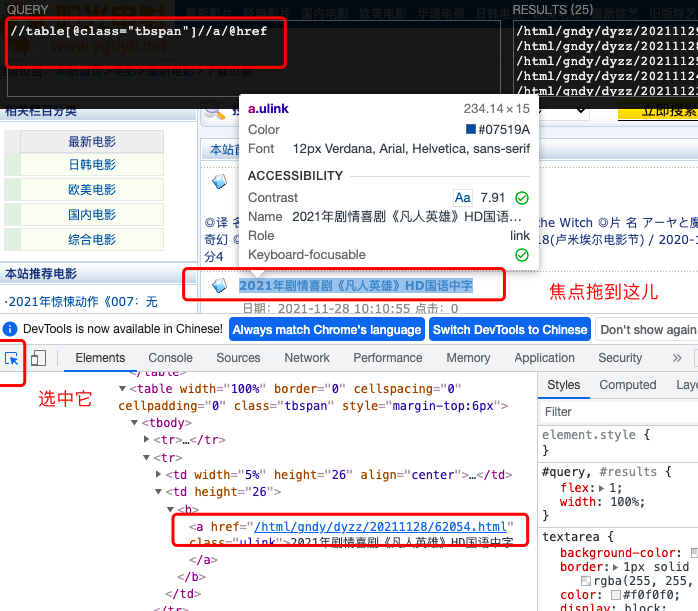
Task: Collapse the tbody node
Action: tap(134, 423)
